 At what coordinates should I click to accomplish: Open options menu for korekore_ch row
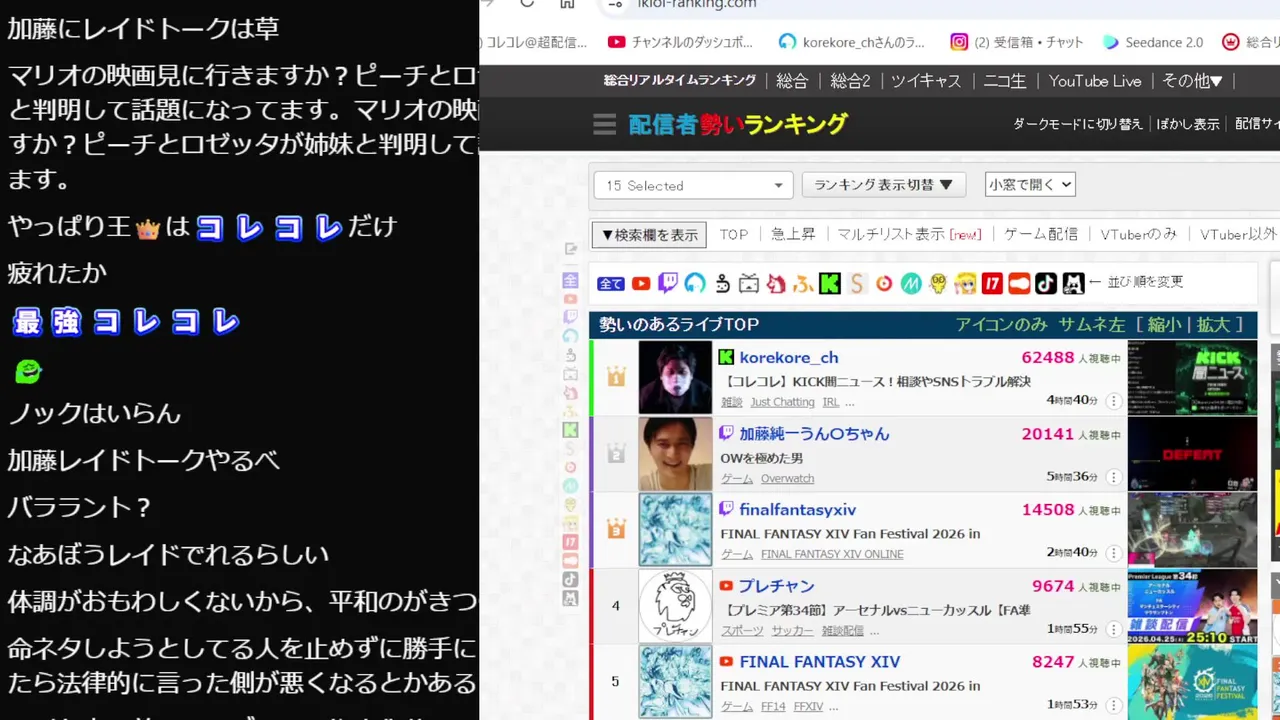tap(1113, 401)
